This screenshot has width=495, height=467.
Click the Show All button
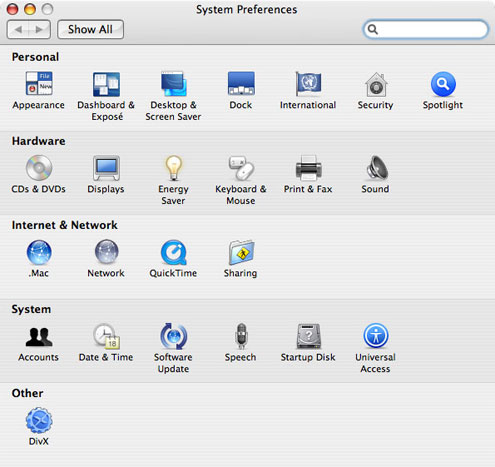(90, 29)
